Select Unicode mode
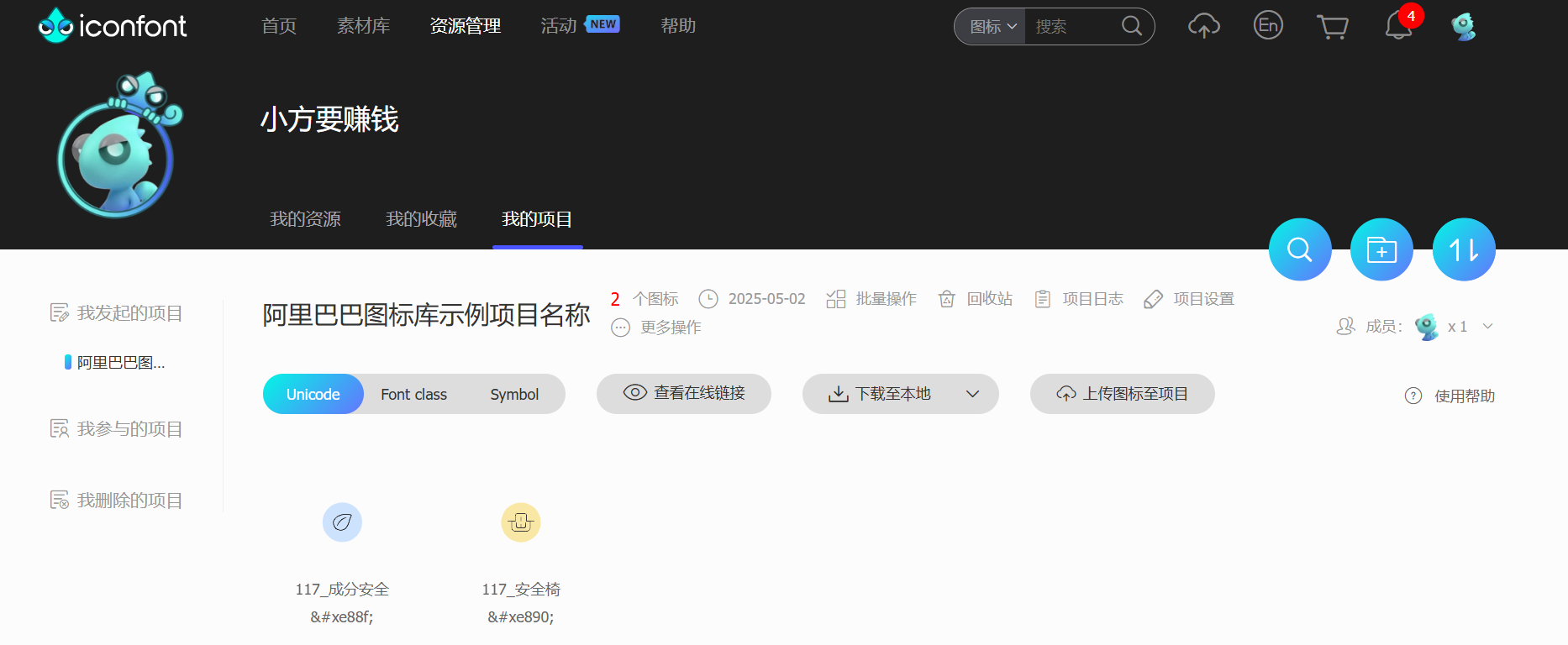Image resolution: width=1568 pixels, height=645 pixels. point(313,394)
